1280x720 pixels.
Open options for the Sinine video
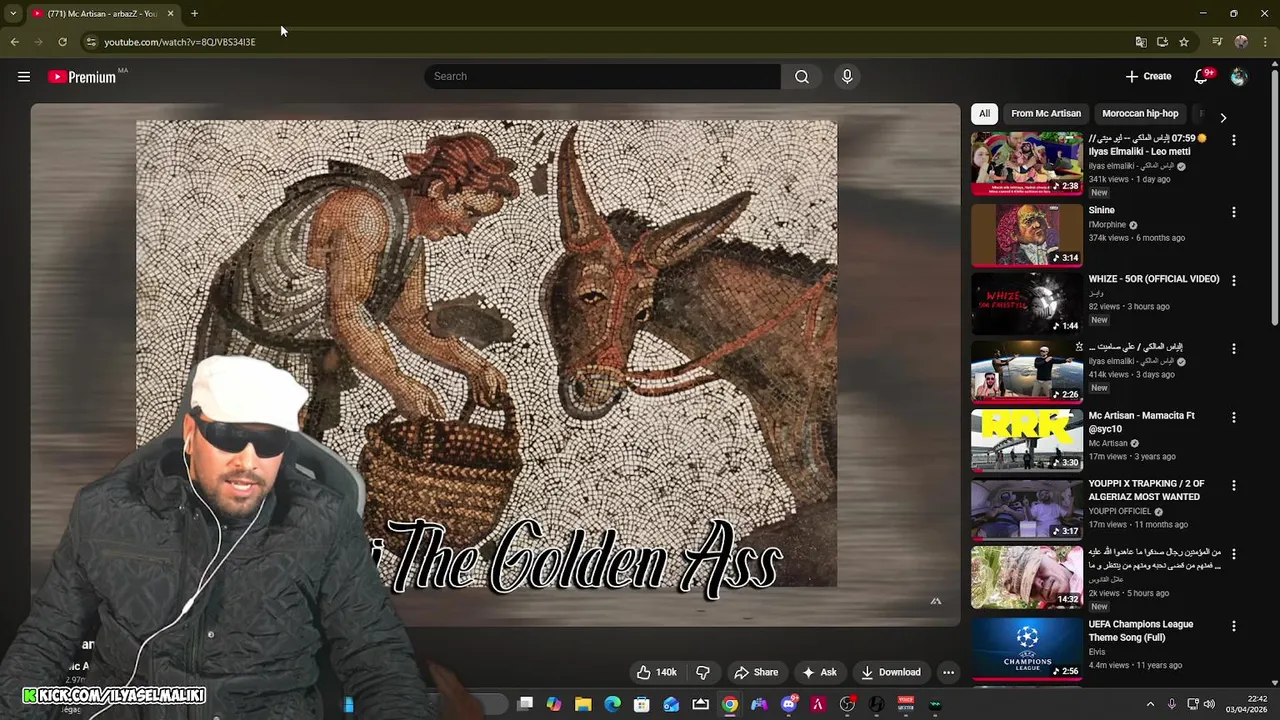tap(1233, 212)
